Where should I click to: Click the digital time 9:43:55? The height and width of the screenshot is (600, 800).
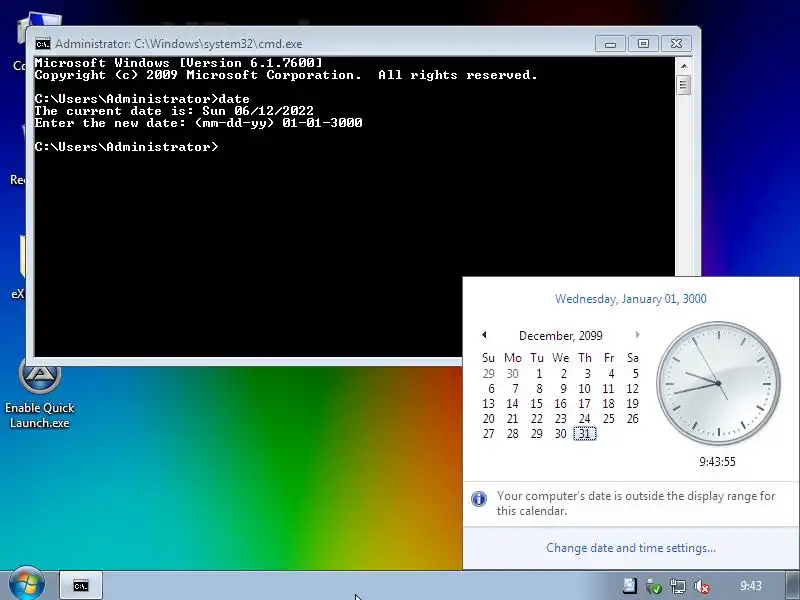click(717, 462)
